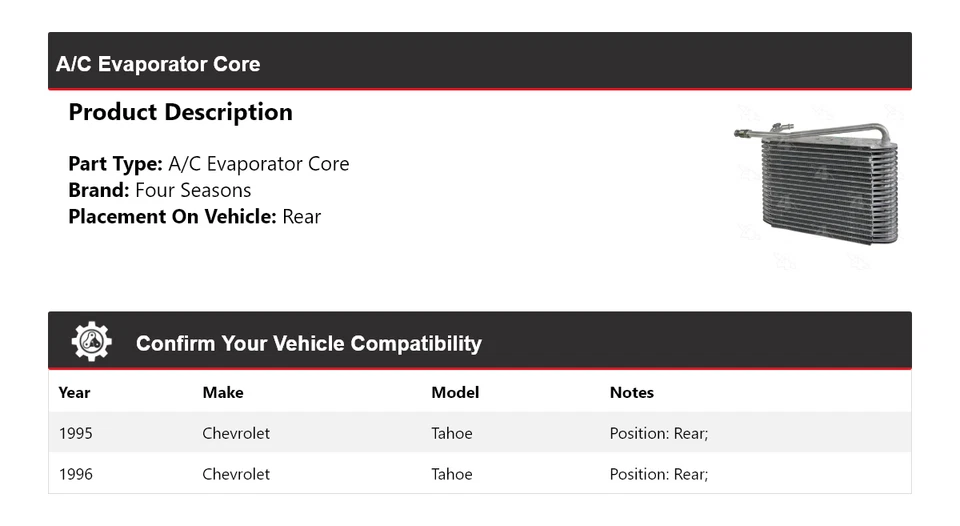Click Position: Rear note in 1996 row
The image size is (960, 526).
[x=659, y=474]
